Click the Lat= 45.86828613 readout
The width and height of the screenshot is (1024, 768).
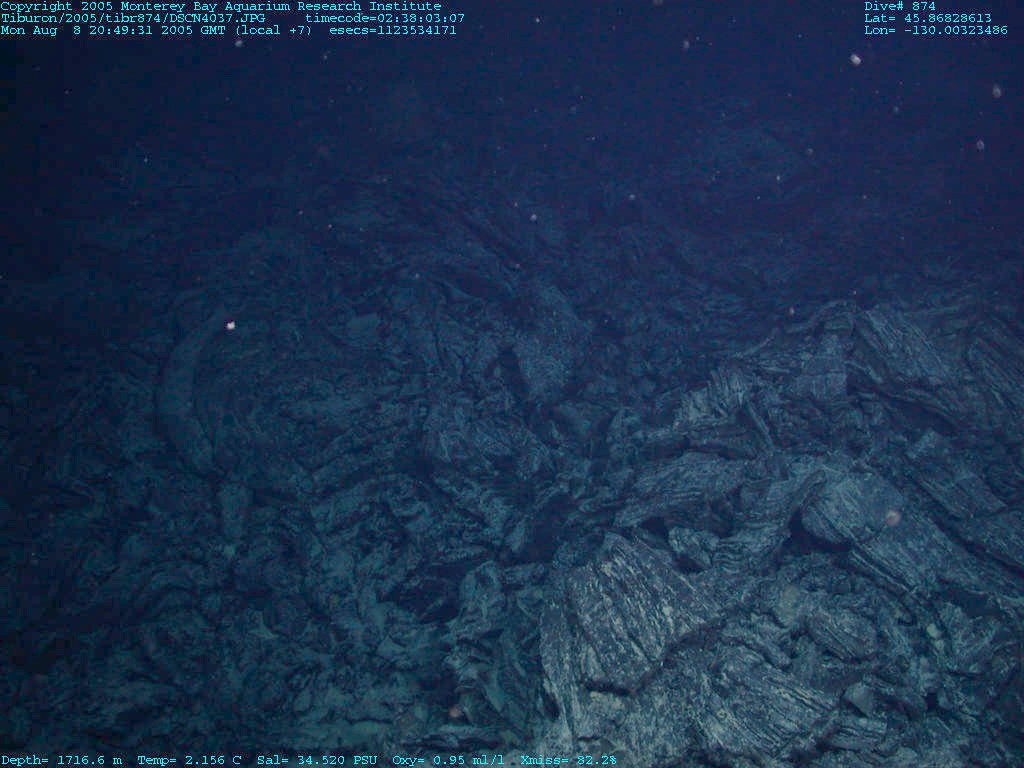point(927,18)
